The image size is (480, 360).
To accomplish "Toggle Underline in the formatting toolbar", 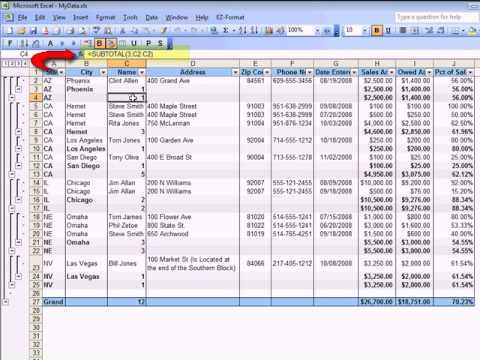I will tap(388, 31).
